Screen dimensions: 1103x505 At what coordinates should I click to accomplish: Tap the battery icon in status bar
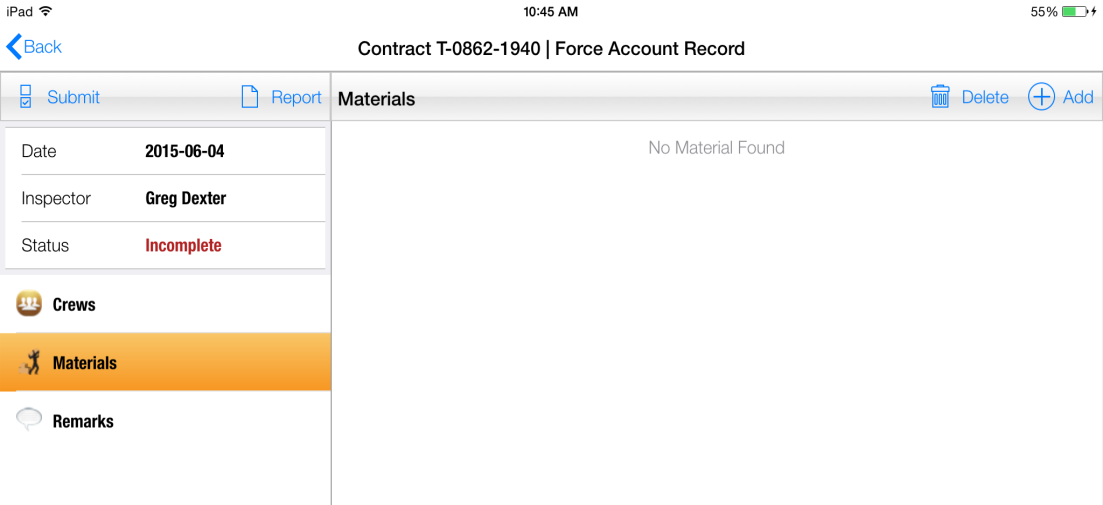pyautogui.click(x=1077, y=11)
